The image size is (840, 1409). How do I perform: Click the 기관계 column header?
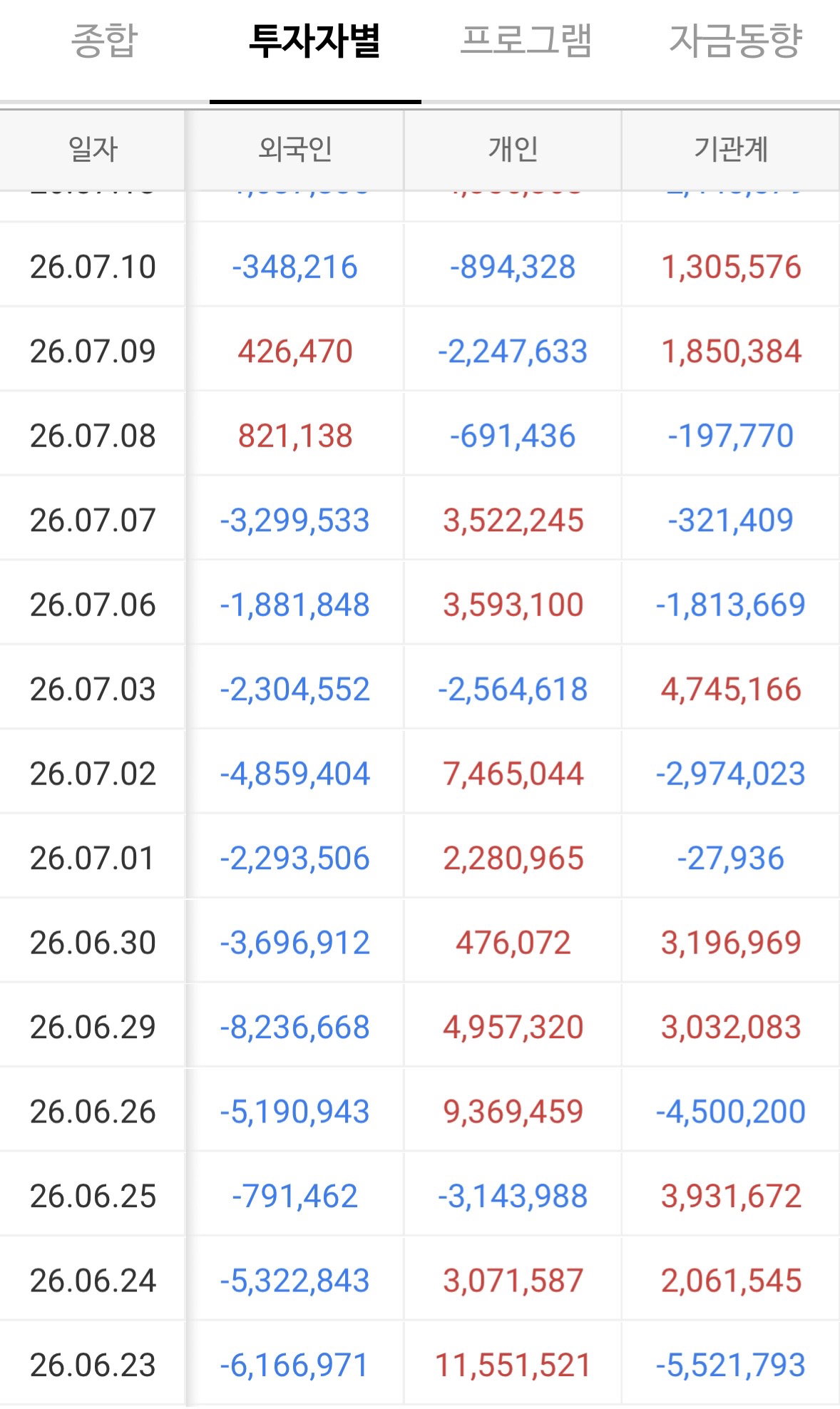tap(731, 150)
